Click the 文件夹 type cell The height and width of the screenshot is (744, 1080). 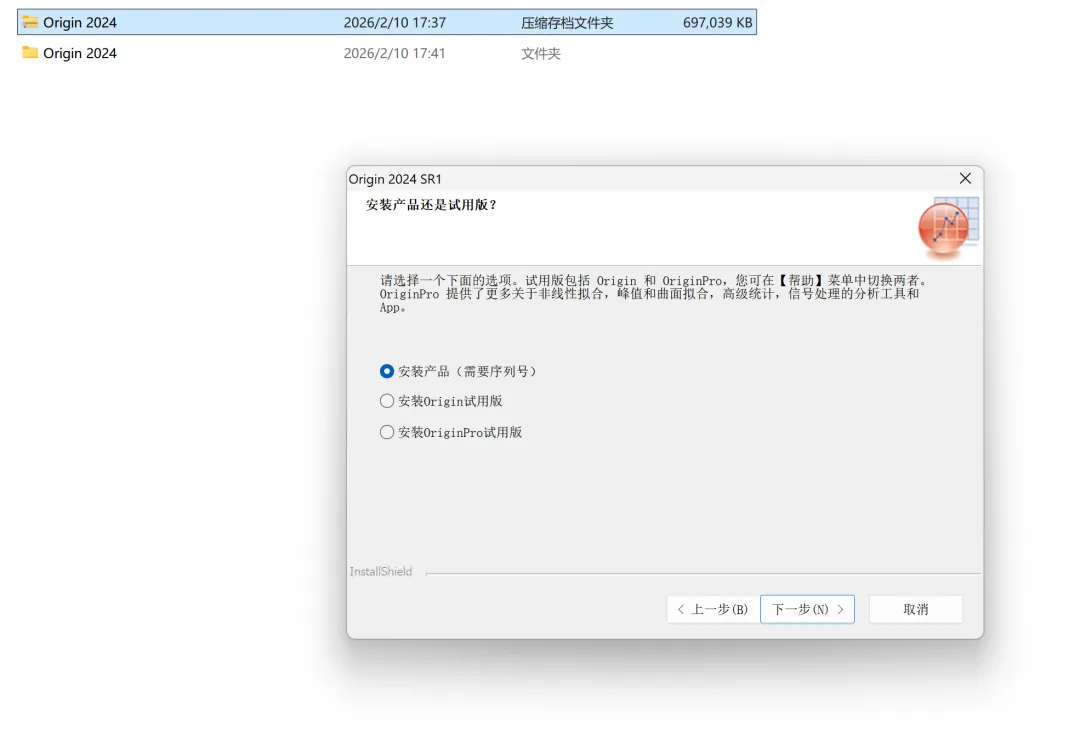[x=541, y=53]
